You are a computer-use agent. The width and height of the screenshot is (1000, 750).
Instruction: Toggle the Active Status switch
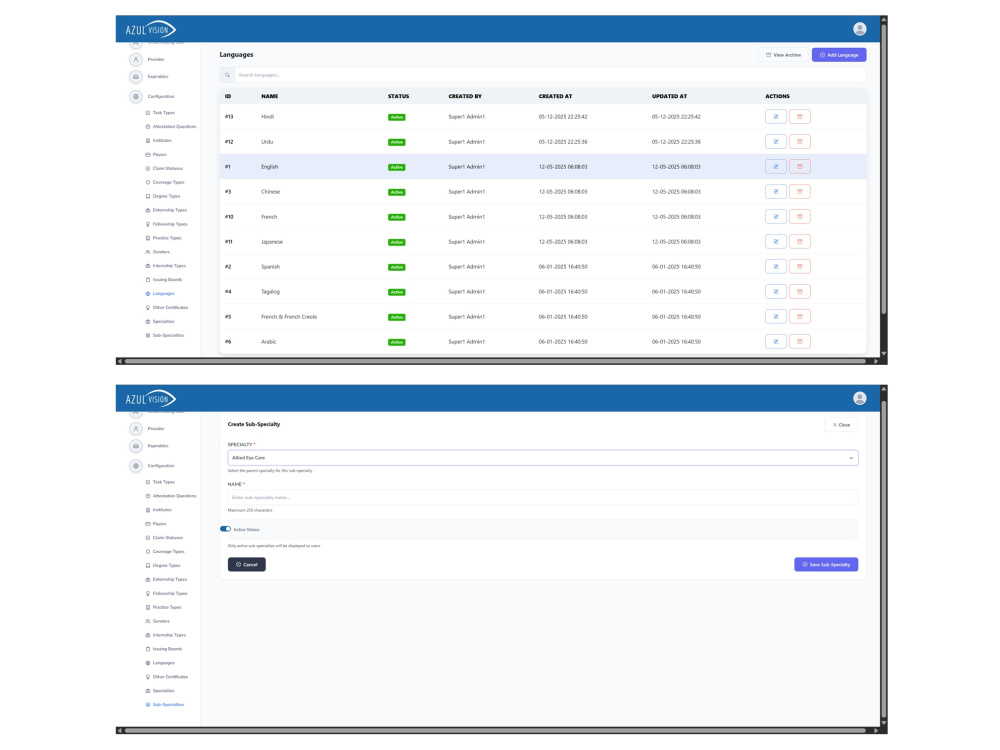(x=225, y=529)
